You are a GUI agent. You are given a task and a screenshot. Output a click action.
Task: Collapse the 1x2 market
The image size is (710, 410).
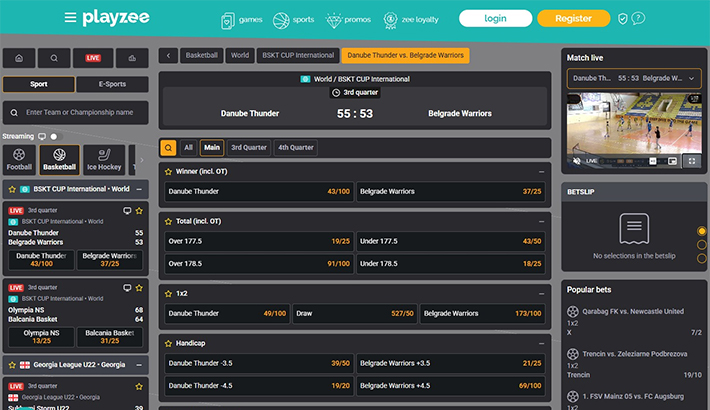coord(541,294)
